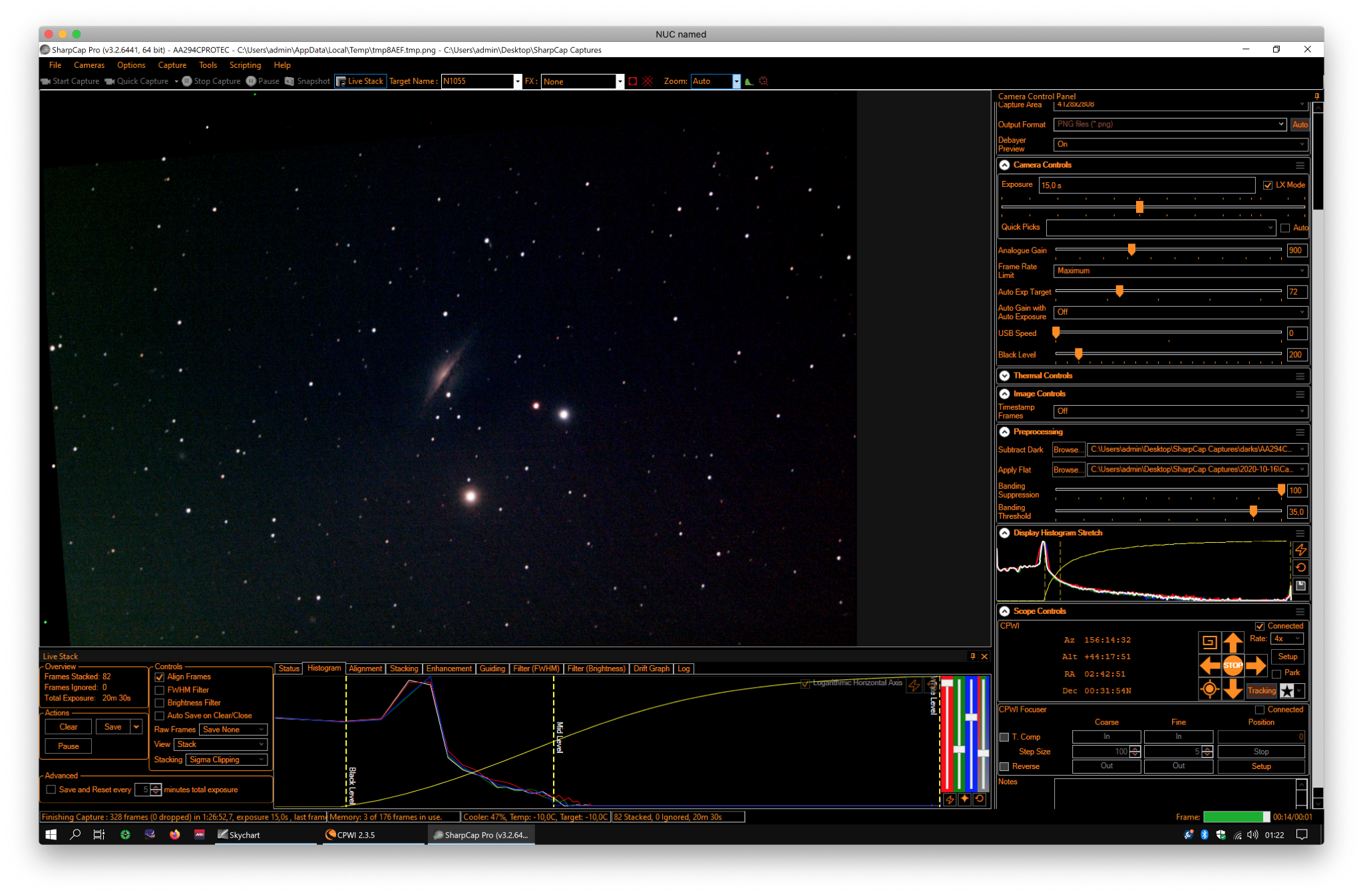Screen dimensions: 1363x896
Task: Pin the Live Stack panel
Action: [973, 657]
